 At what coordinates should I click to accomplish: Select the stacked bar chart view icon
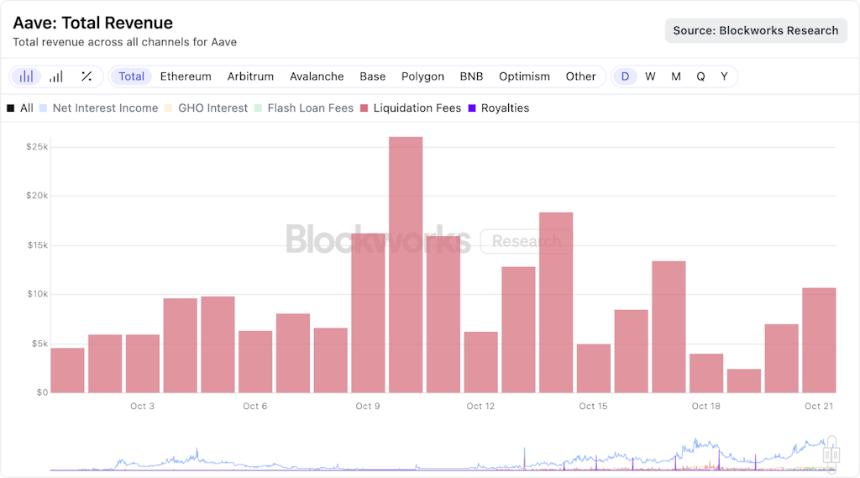(26, 76)
